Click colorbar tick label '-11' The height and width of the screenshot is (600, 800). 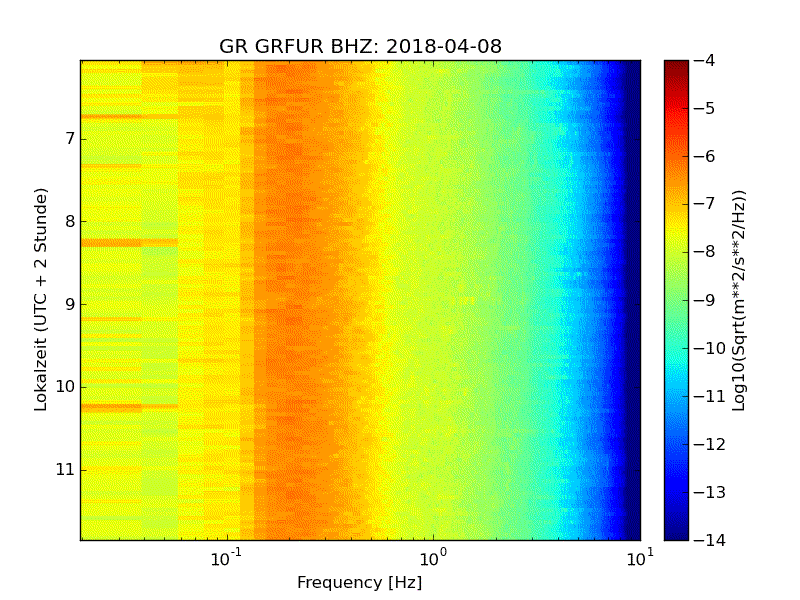point(710,396)
